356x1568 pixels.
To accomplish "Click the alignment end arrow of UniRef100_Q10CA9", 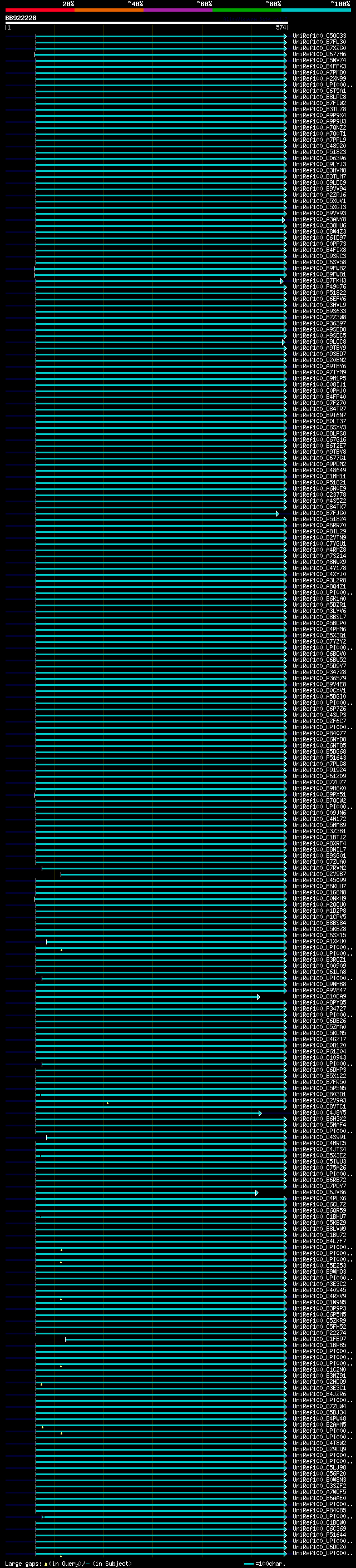I will (259, 997).
